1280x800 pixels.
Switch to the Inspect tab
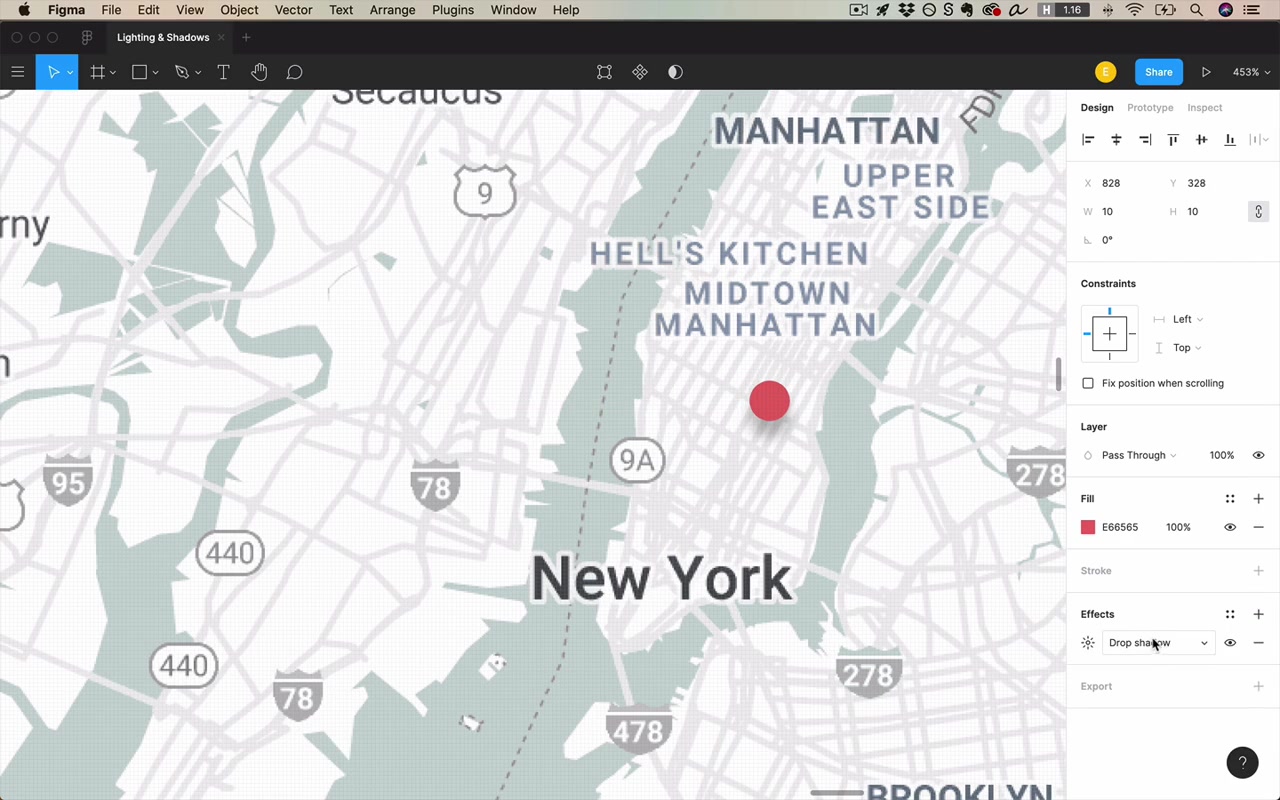[x=1205, y=108]
